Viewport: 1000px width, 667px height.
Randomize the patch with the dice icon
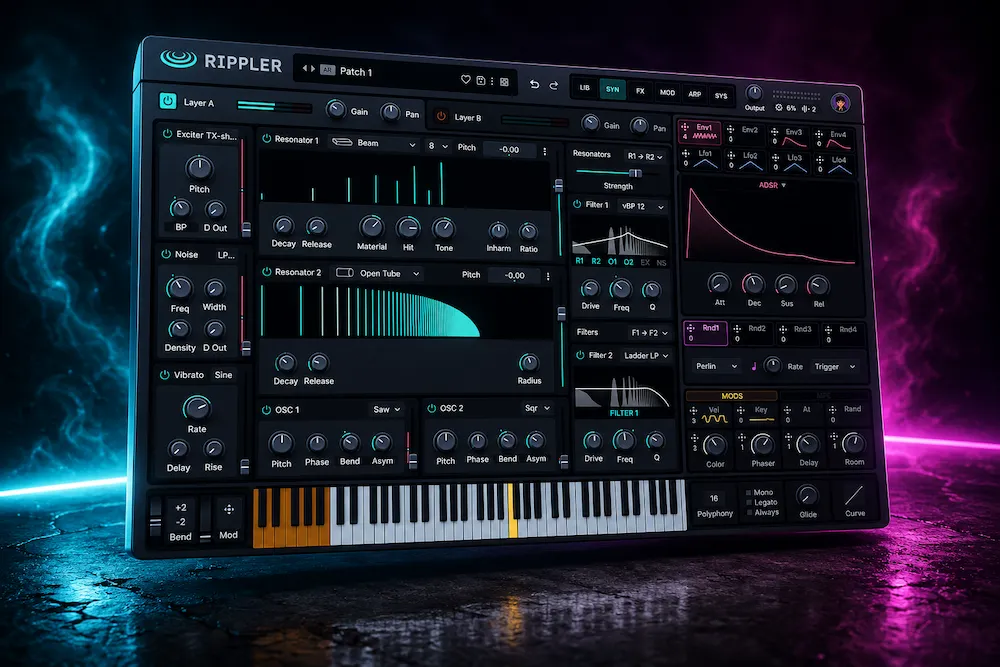pyautogui.click(x=504, y=82)
